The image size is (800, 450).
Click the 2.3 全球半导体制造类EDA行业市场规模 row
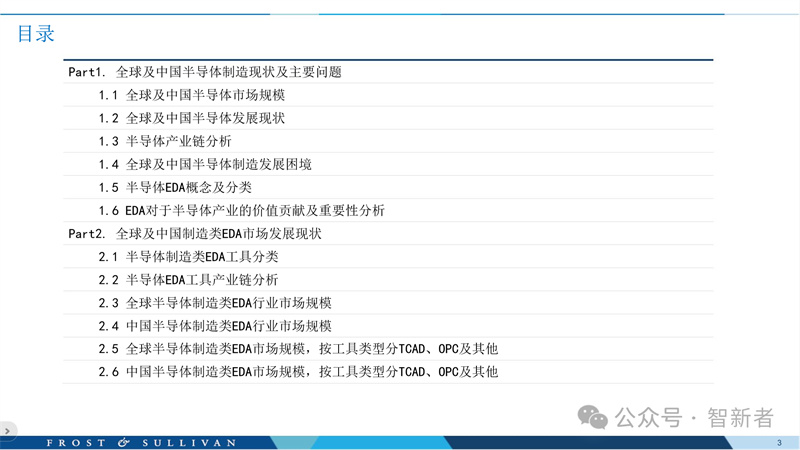pos(388,303)
